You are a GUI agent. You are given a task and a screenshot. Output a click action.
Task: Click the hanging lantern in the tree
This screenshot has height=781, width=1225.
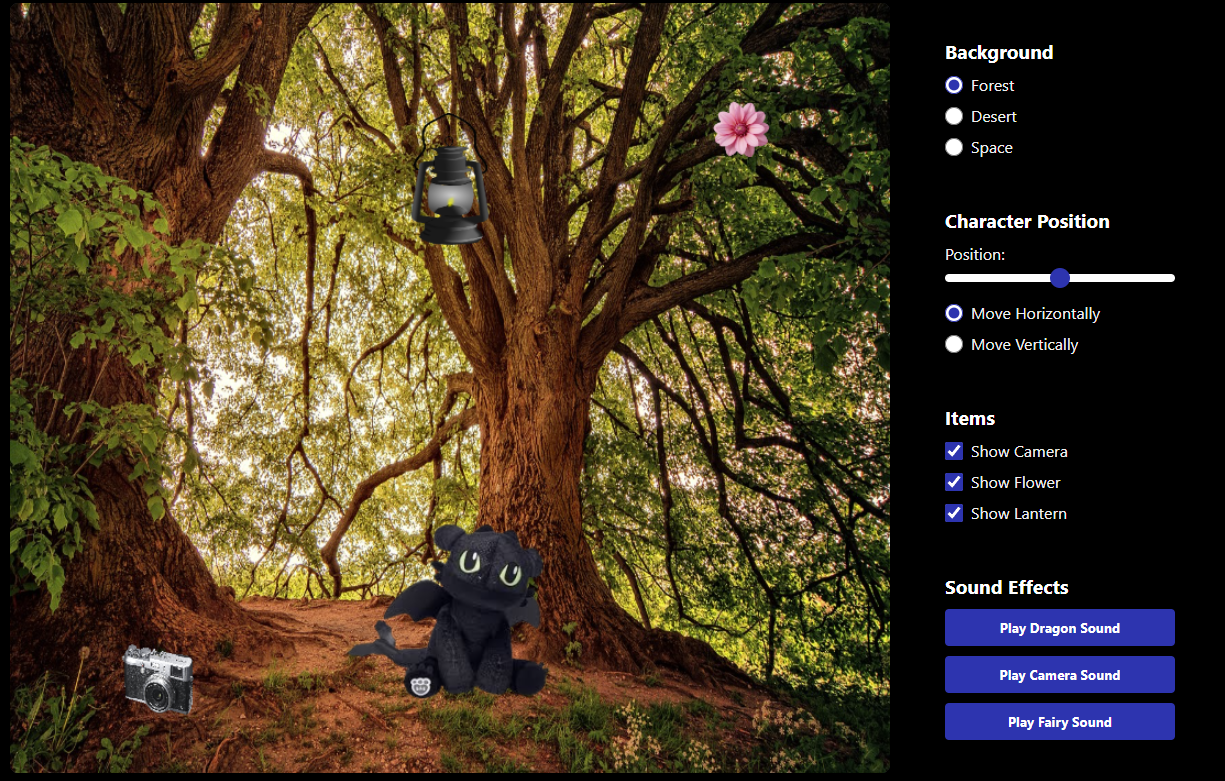coord(450,179)
